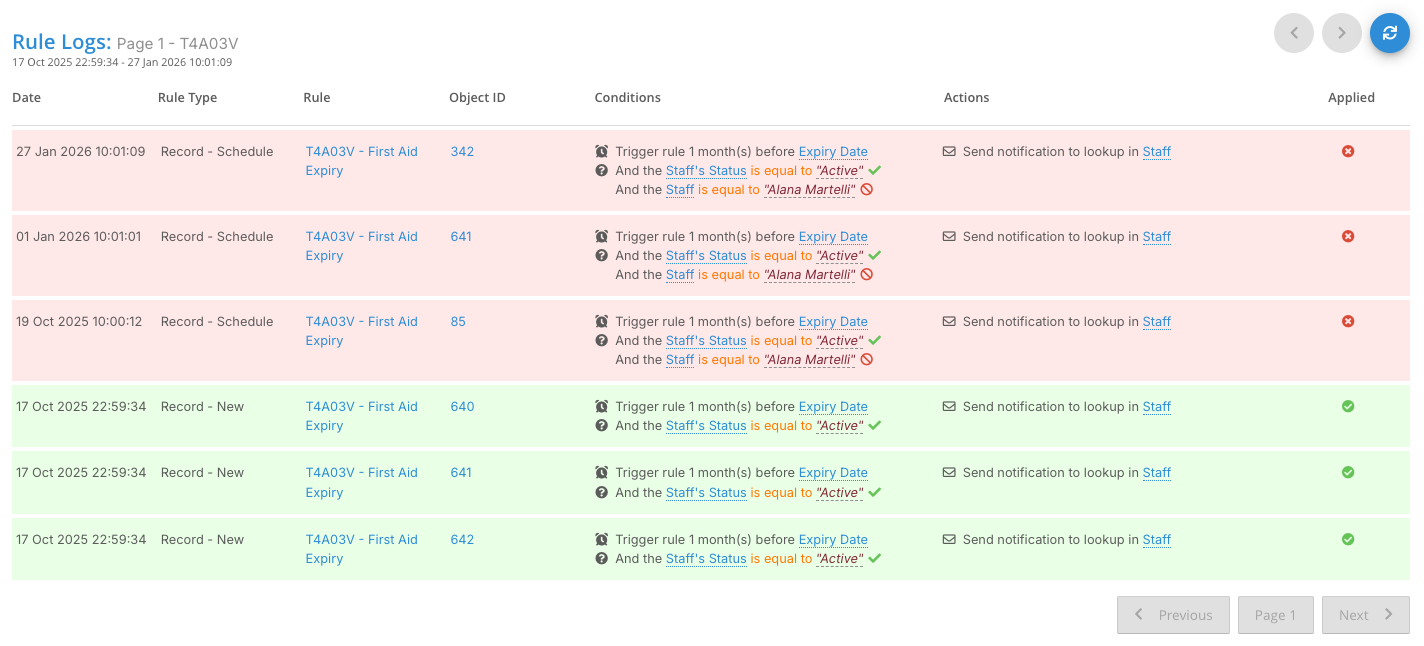Click Record - New in object 640 row

click(202, 407)
